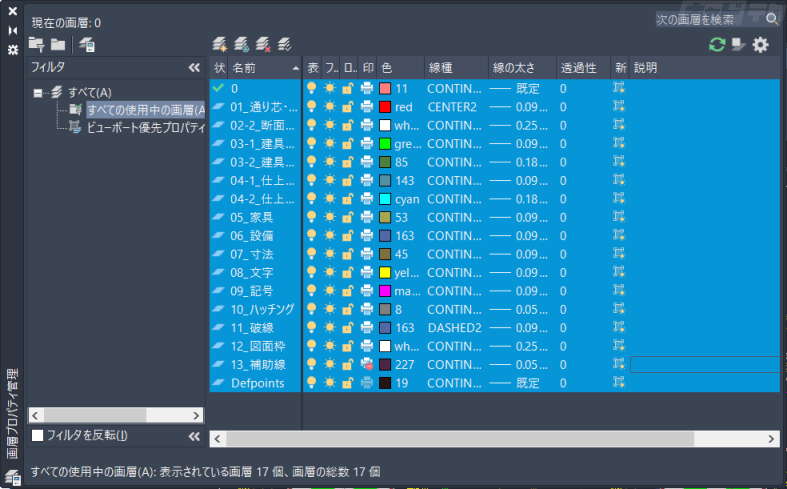The height and width of the screenshot is (489, 787).
Task: Click the 説明 column header
Action: [x=705, y=68]
